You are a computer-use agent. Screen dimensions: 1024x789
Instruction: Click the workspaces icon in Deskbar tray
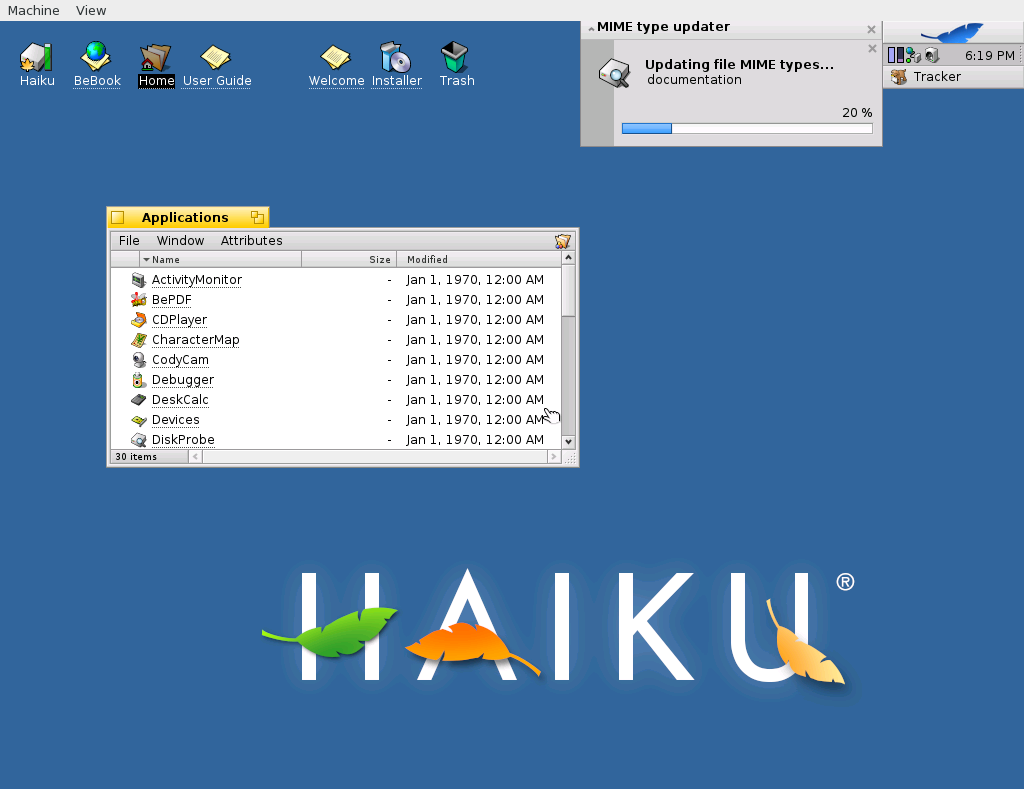coord(895,56)
